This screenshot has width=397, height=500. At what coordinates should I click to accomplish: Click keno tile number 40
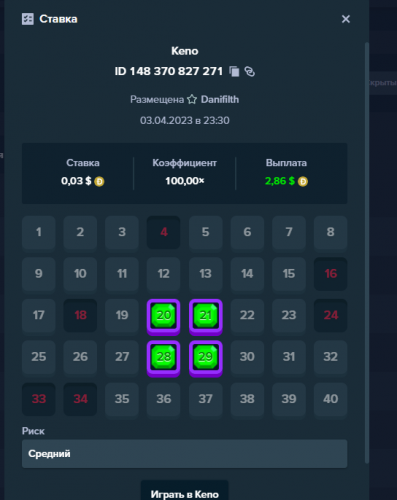tap(331, 399)
